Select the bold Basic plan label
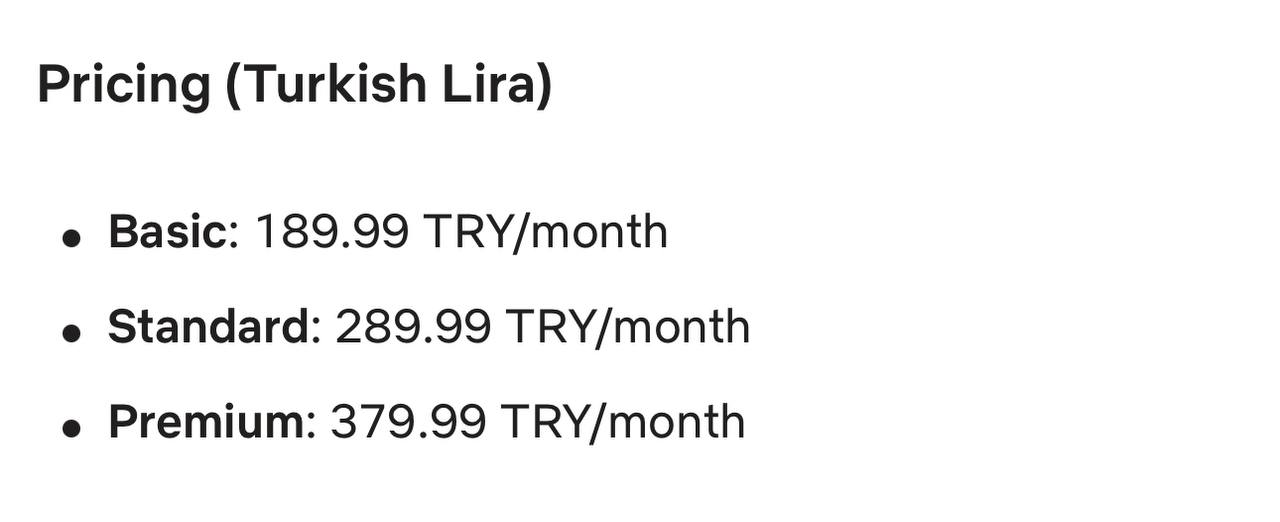This screenshot has width=1280, height=522. pyautogui.click(x=168, y=232)
